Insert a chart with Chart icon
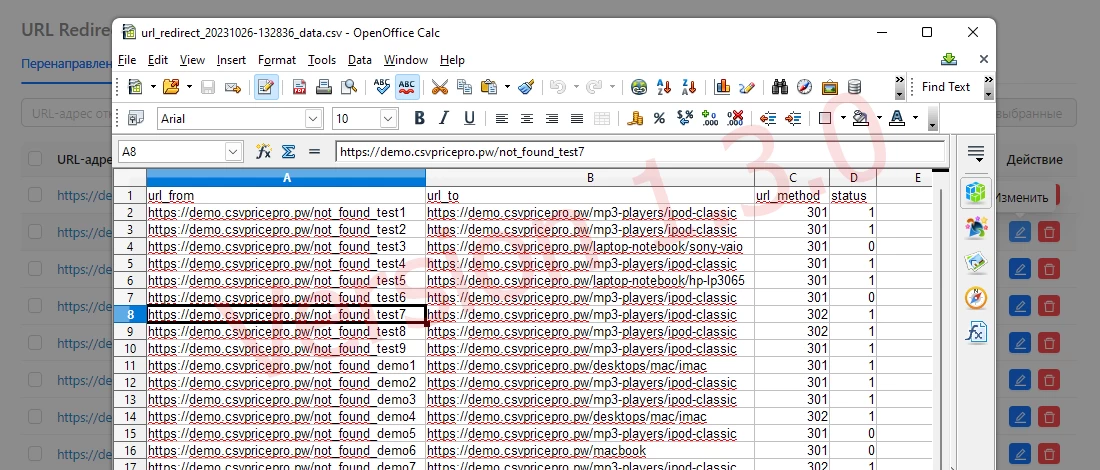 pos(722,87)
